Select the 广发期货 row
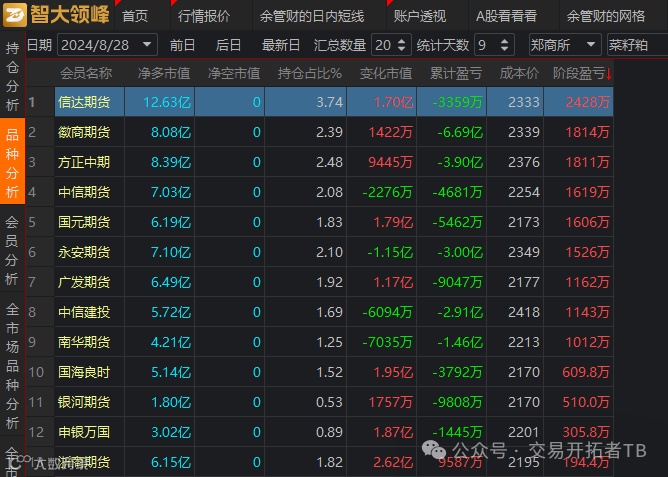 point(320,282)
